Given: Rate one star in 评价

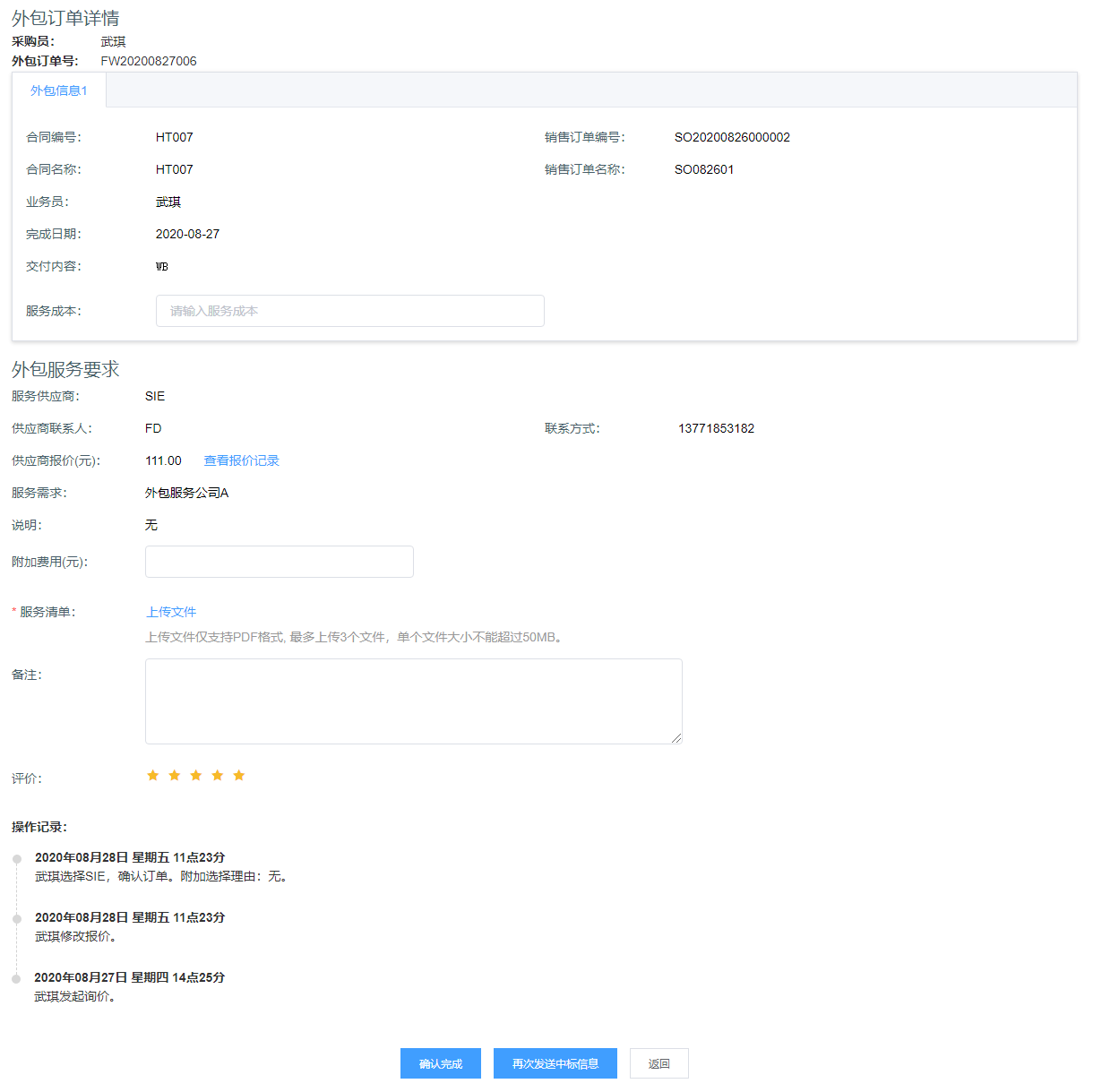Looking at the screenshot, I should pos(152,776).
